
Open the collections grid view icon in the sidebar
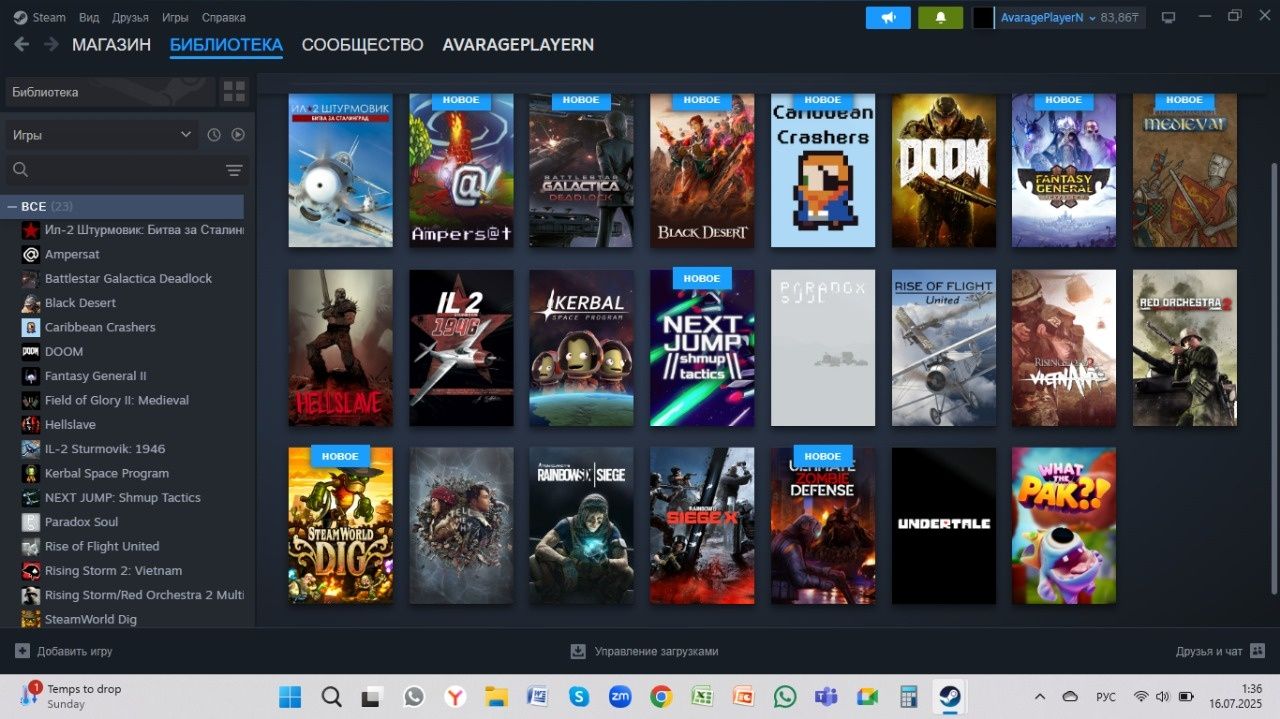(x=234, y=92)
